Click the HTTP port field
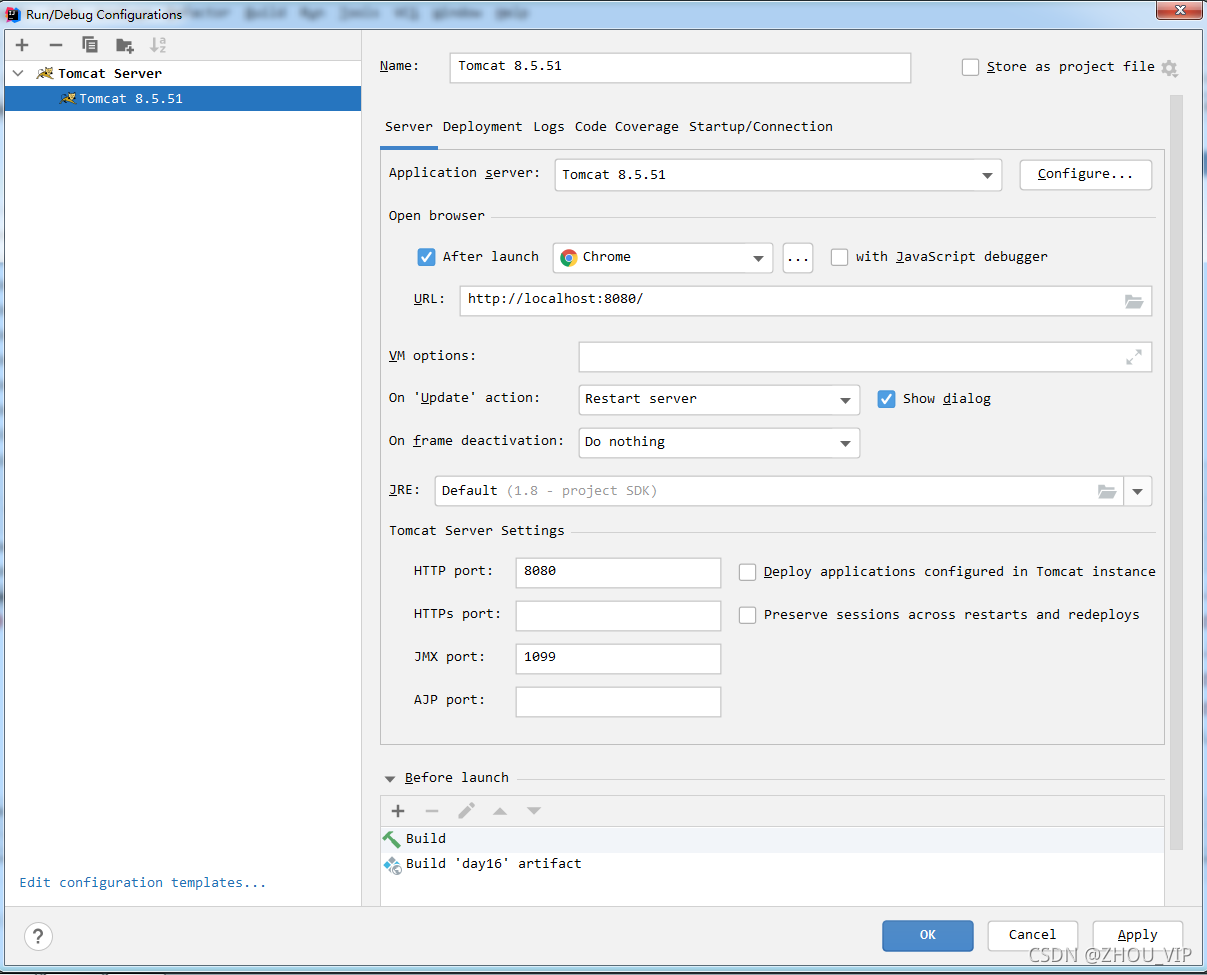 (618, 573)
